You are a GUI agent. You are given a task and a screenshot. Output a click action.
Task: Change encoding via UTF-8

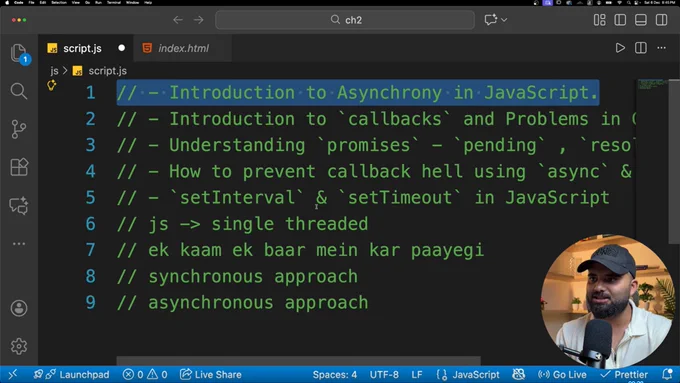384,374
